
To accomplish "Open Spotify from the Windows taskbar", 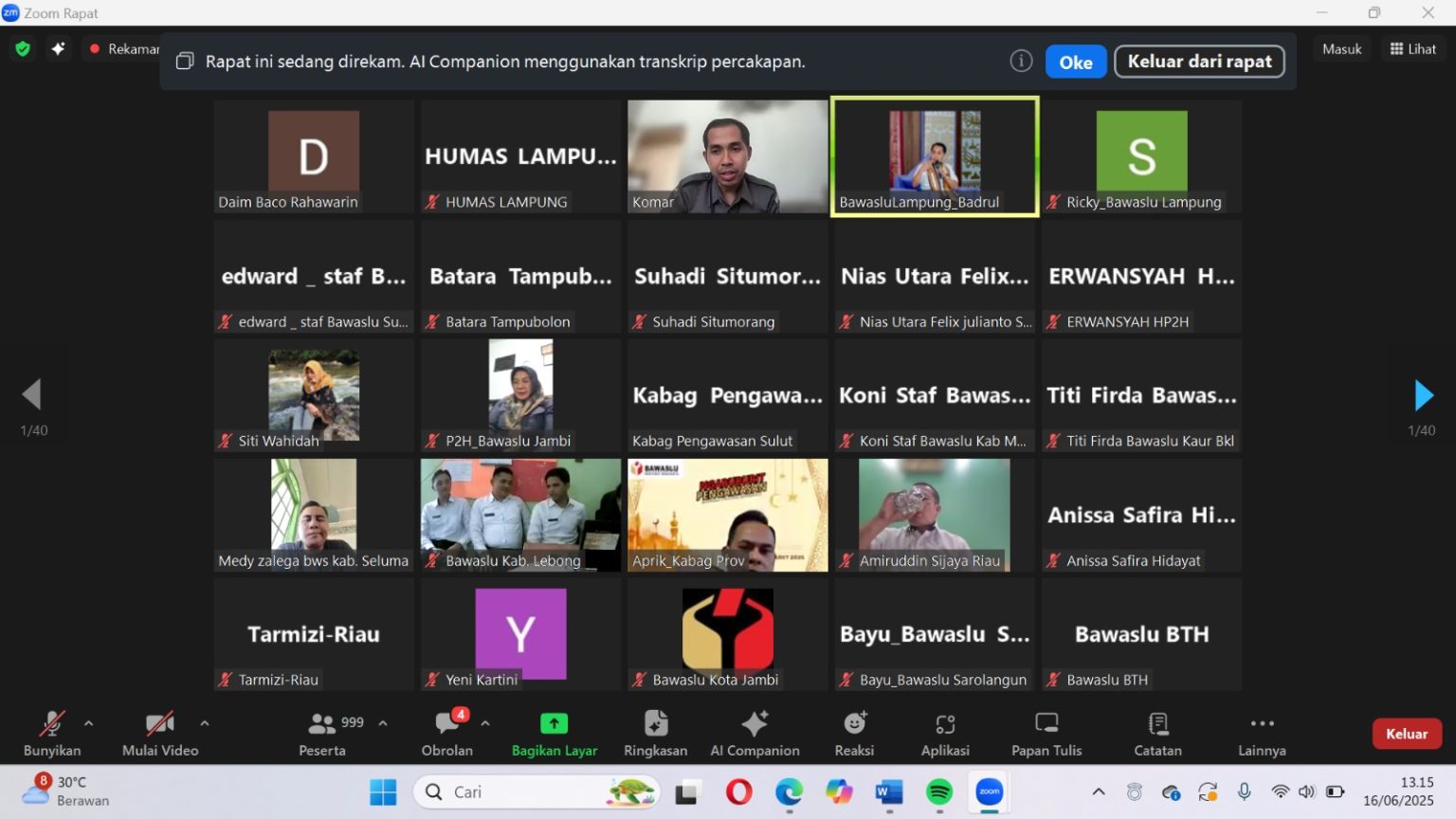I will tap(938, 792).
